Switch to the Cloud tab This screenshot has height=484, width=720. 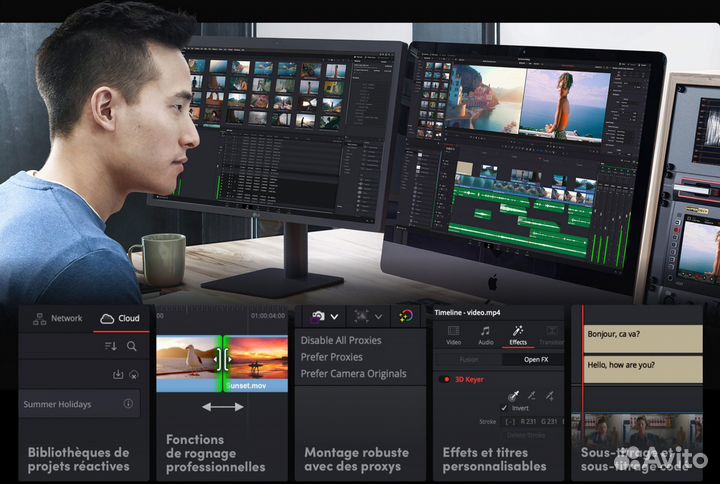[x=118, y=318]
